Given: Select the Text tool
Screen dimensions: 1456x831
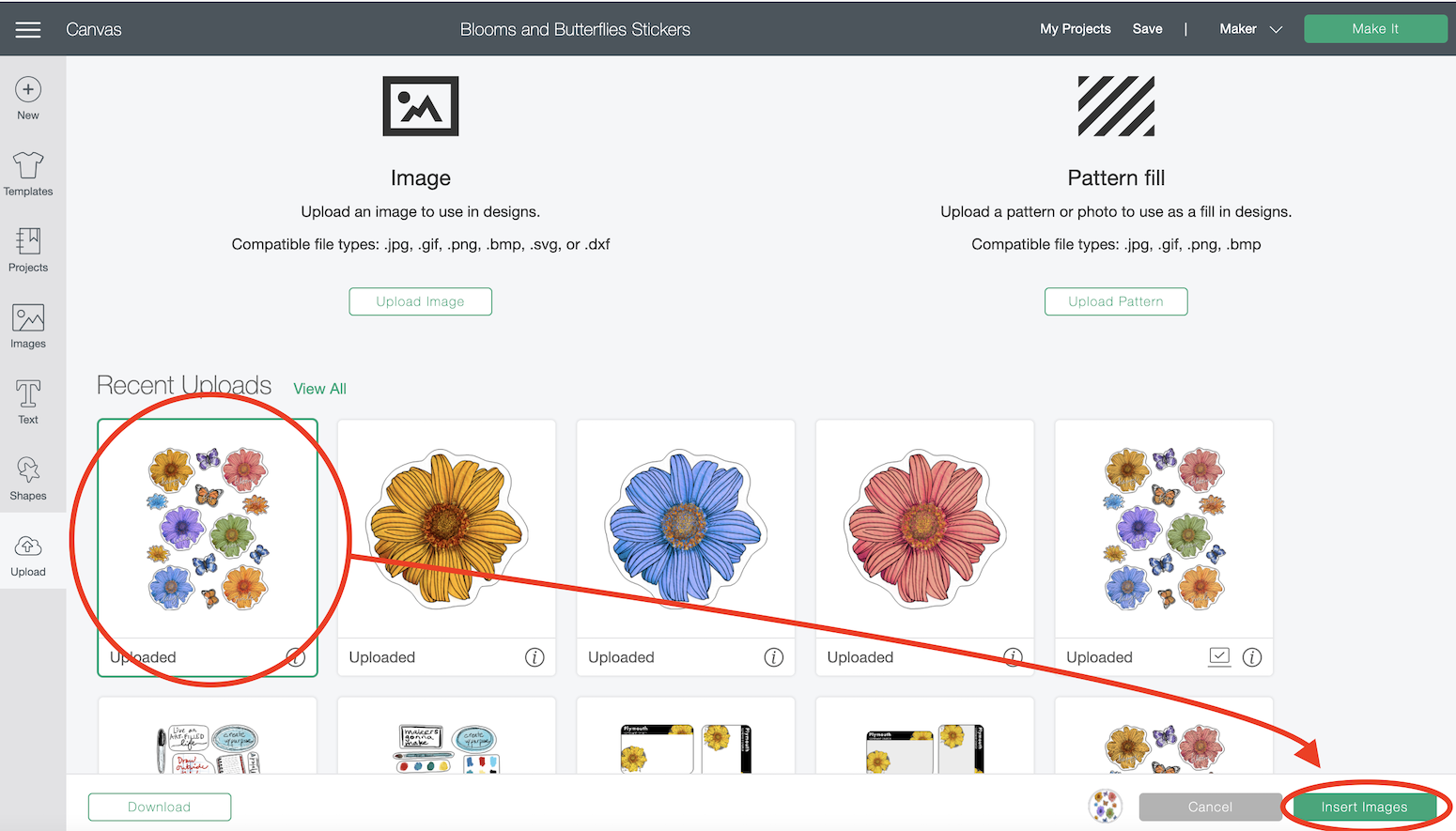Looking at the screenshot, I should pos(28,402).
